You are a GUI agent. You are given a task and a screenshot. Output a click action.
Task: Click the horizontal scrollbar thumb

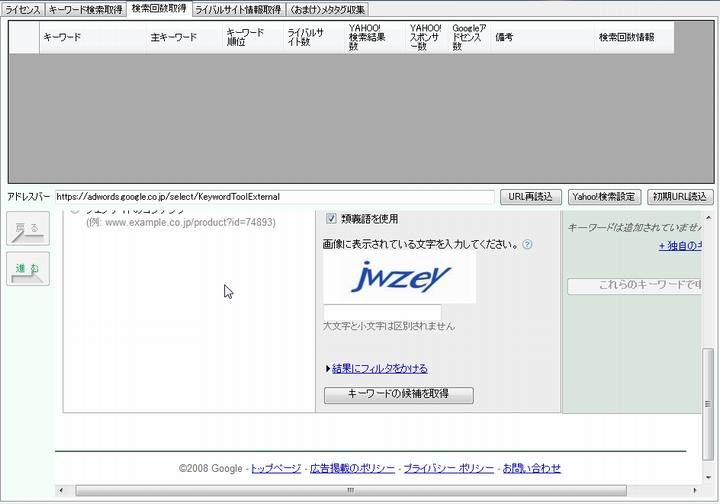pyautogui.click(x=351, y=490)
